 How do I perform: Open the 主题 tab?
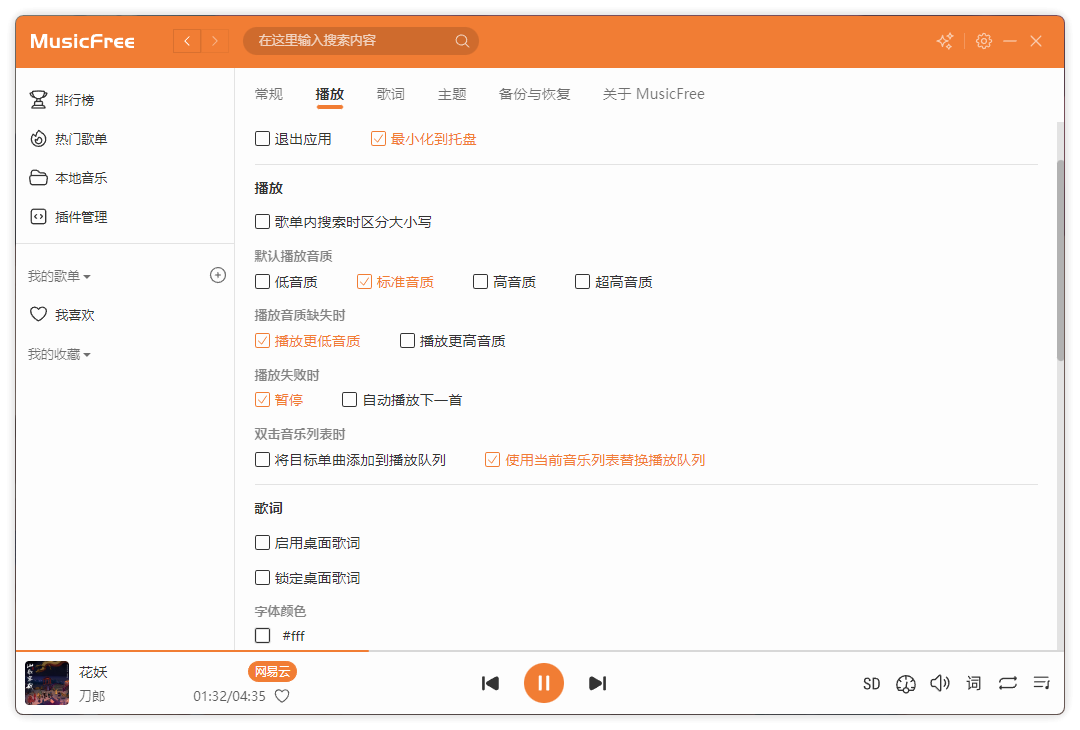point(452,94)
